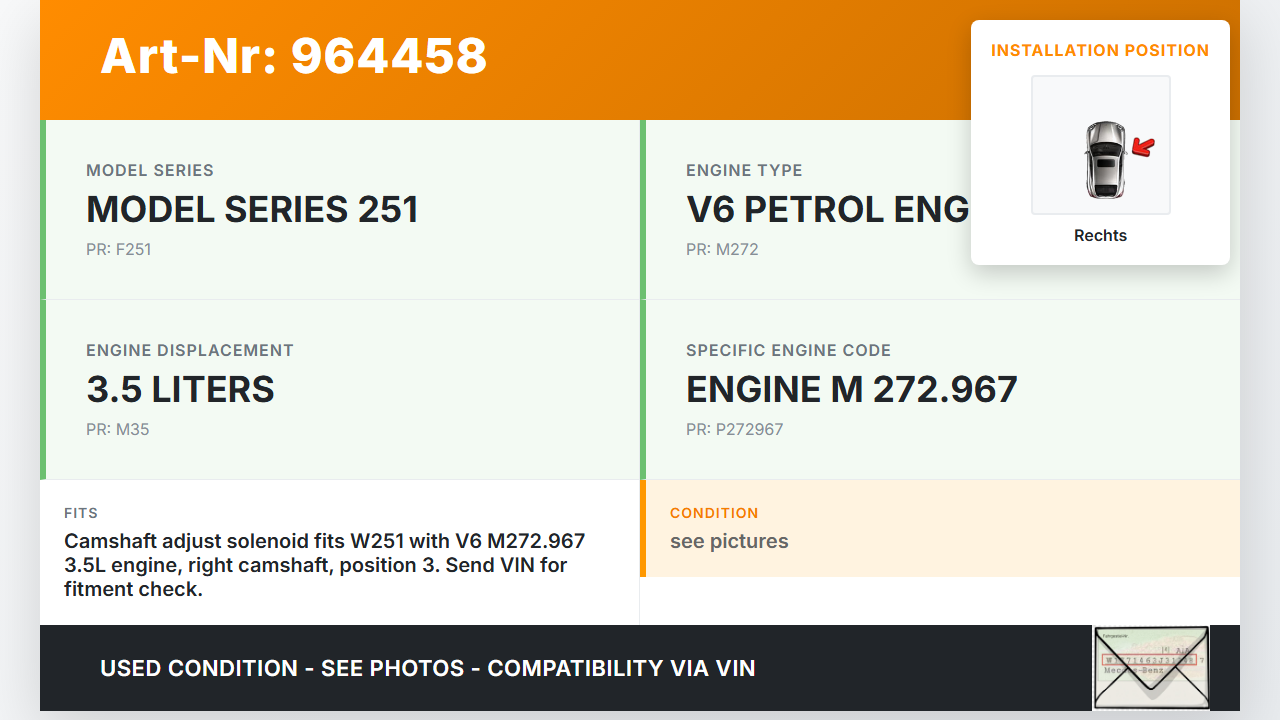
Task: Select the V6 PETROL engine type value
Action: [827, 209]
